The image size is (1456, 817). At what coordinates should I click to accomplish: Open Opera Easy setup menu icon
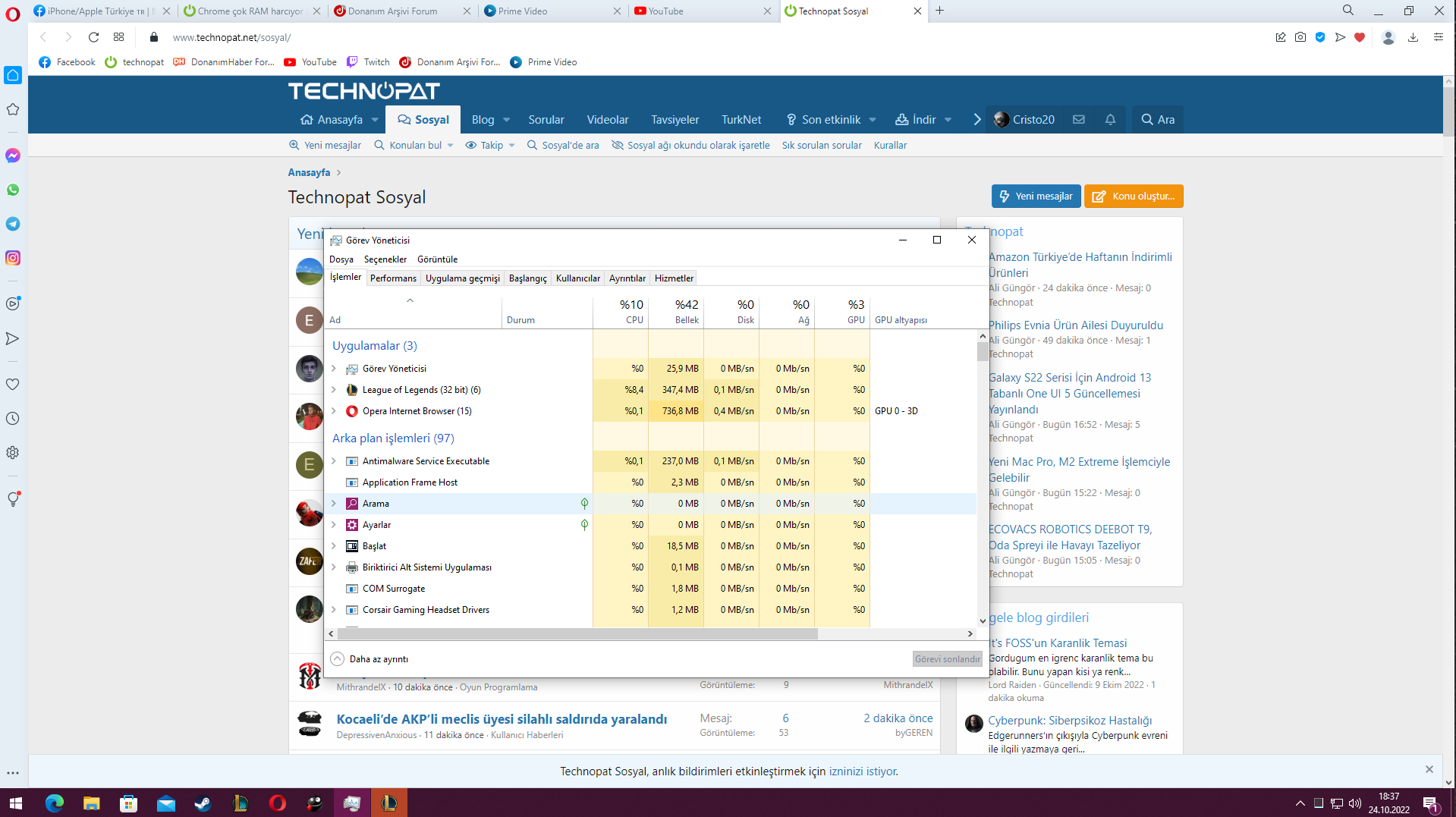click(1438, 37)
